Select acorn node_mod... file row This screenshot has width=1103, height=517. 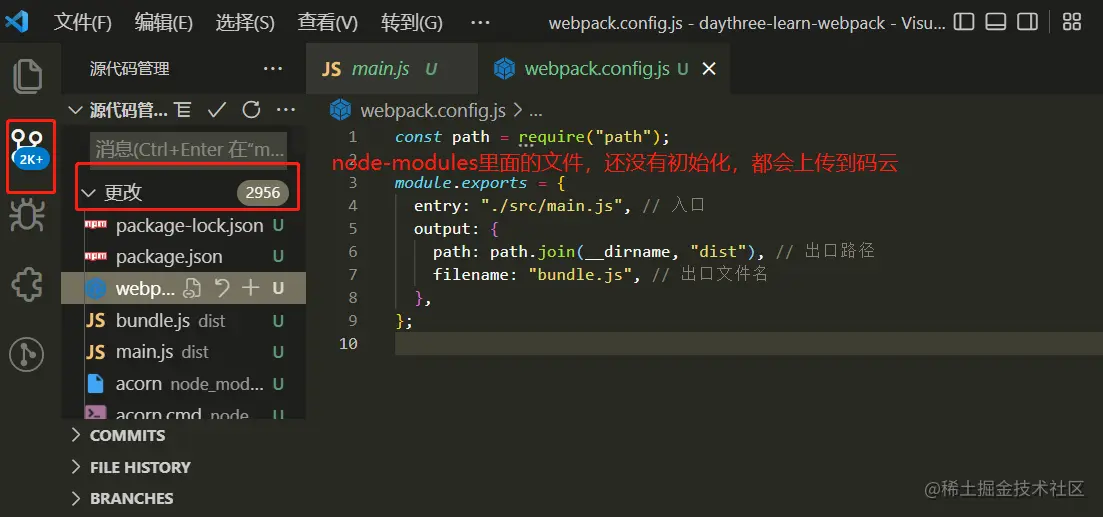tap(184, 384)
